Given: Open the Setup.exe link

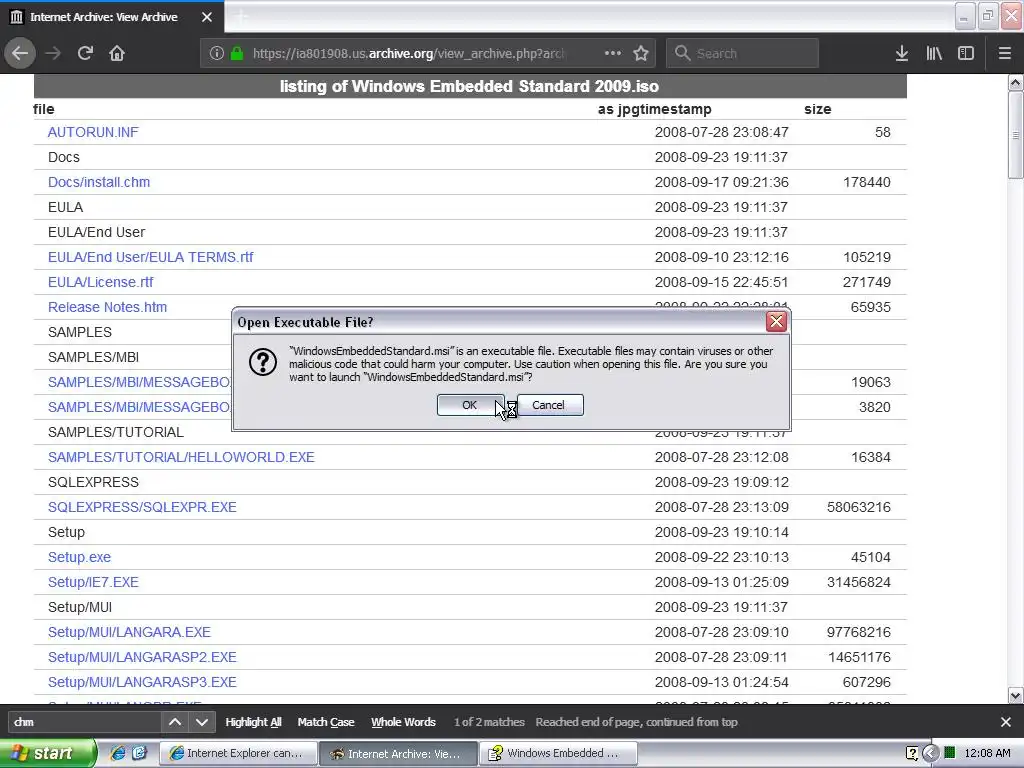Looking at the screenshot, I should pyautogui.click(x=79, y=557).
